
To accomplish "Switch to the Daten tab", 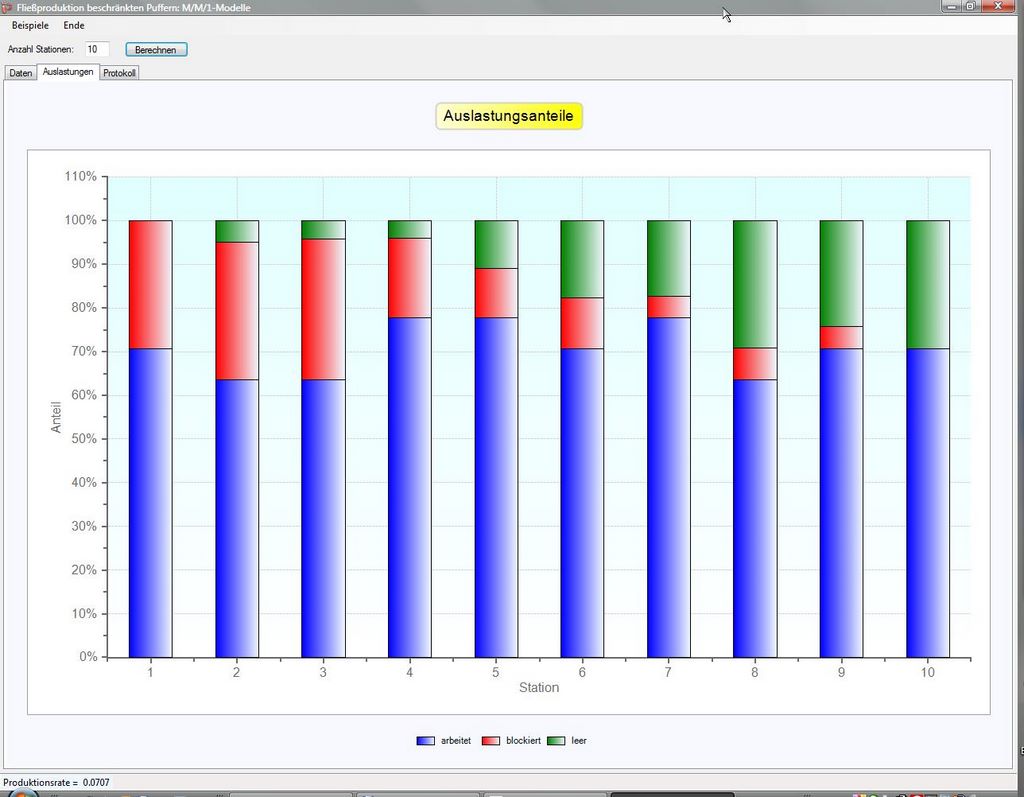I will tap(20, 73).
